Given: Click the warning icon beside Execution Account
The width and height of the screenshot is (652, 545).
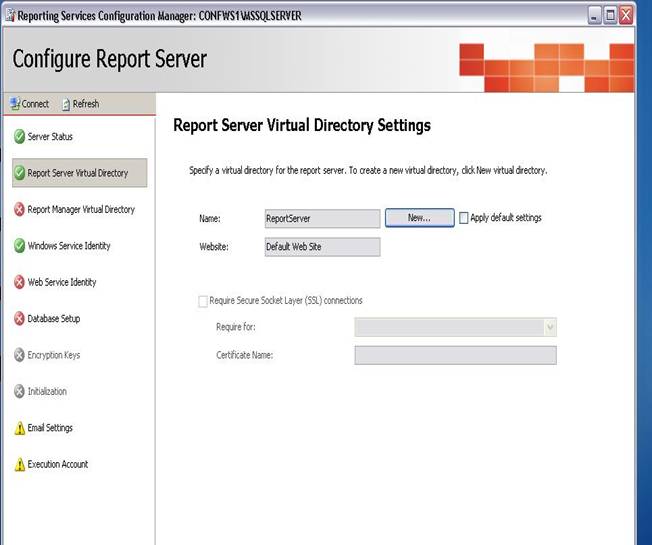Looking at the screenshot, I should click(19, 465).
